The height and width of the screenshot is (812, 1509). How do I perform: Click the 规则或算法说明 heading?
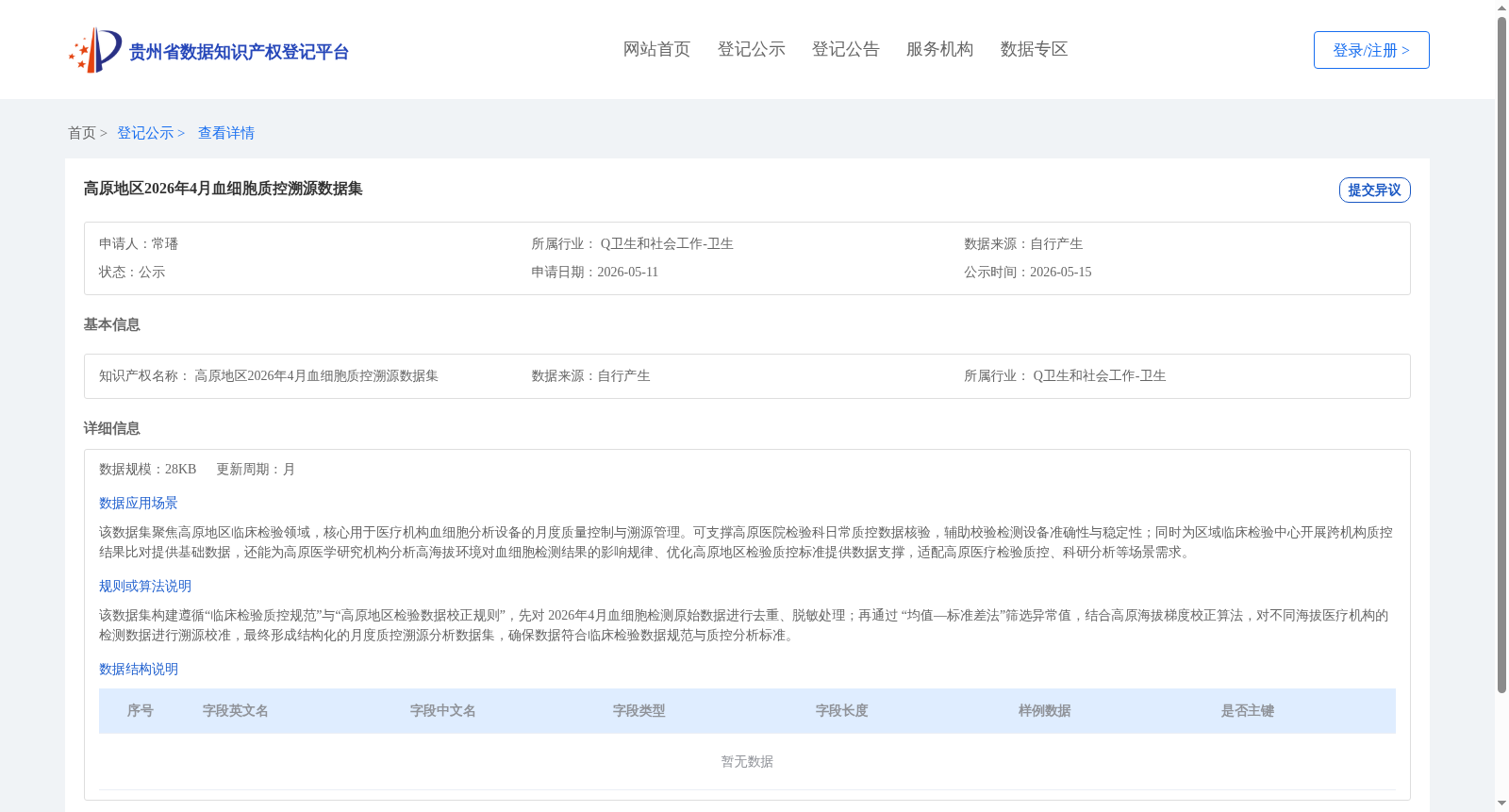pos(145,586)
